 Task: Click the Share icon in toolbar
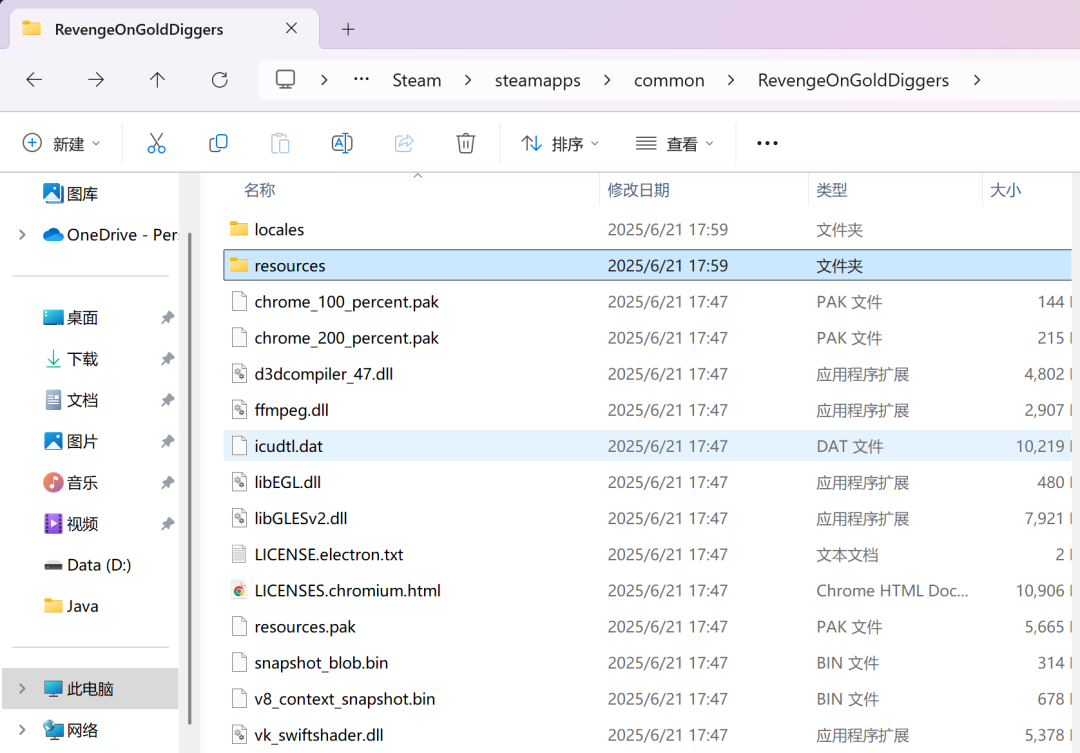coord(404,143)
